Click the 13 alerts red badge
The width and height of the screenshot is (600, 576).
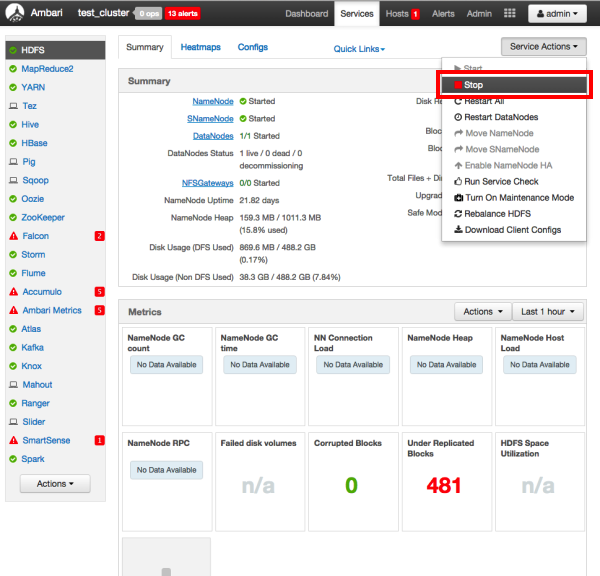coord(183,14)
